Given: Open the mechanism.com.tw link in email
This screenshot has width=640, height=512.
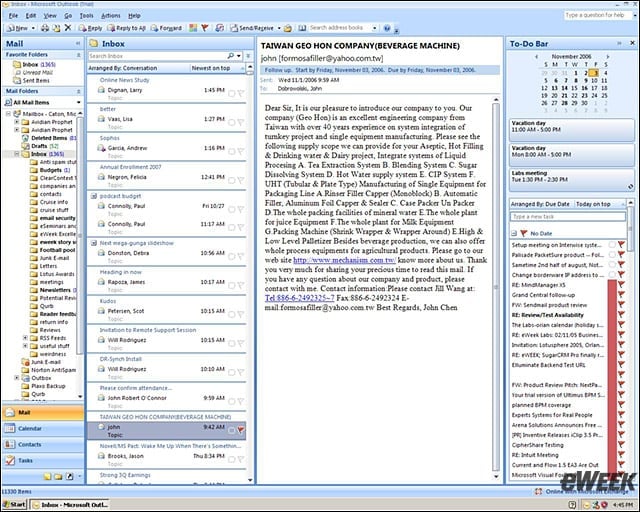Looking at the screenshot, I should click(x=344, y=260).
